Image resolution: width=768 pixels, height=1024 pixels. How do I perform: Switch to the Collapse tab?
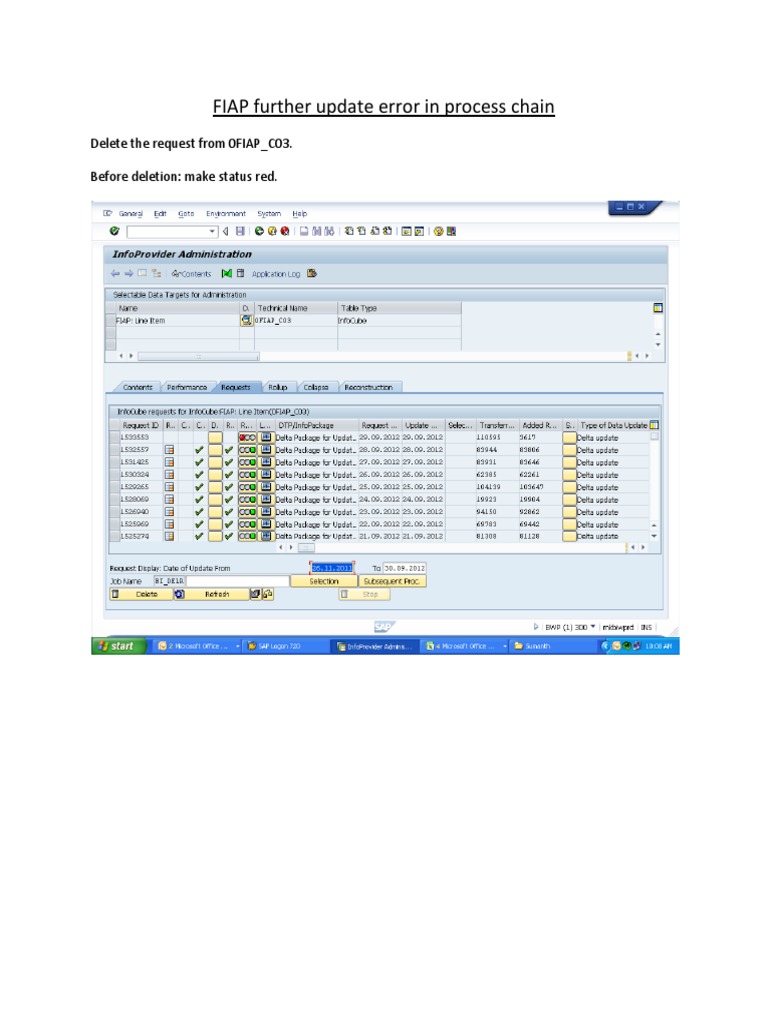point(316,387)
